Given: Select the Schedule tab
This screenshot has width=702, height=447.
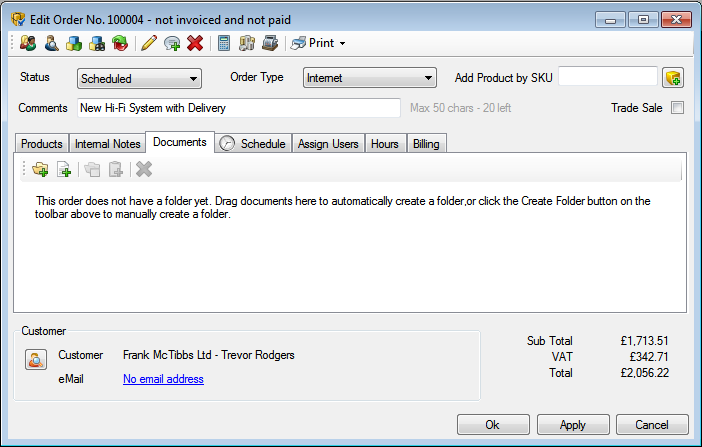Looking at the screenshot, I should (x=254, y=144).
